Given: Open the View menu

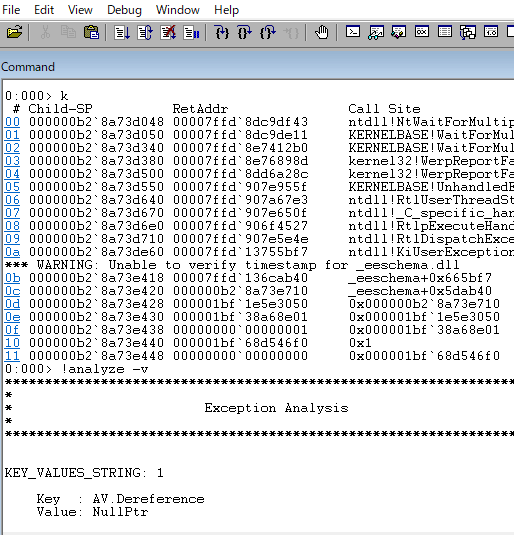Looking at the screenshot, I should click(x=80, y=10).
